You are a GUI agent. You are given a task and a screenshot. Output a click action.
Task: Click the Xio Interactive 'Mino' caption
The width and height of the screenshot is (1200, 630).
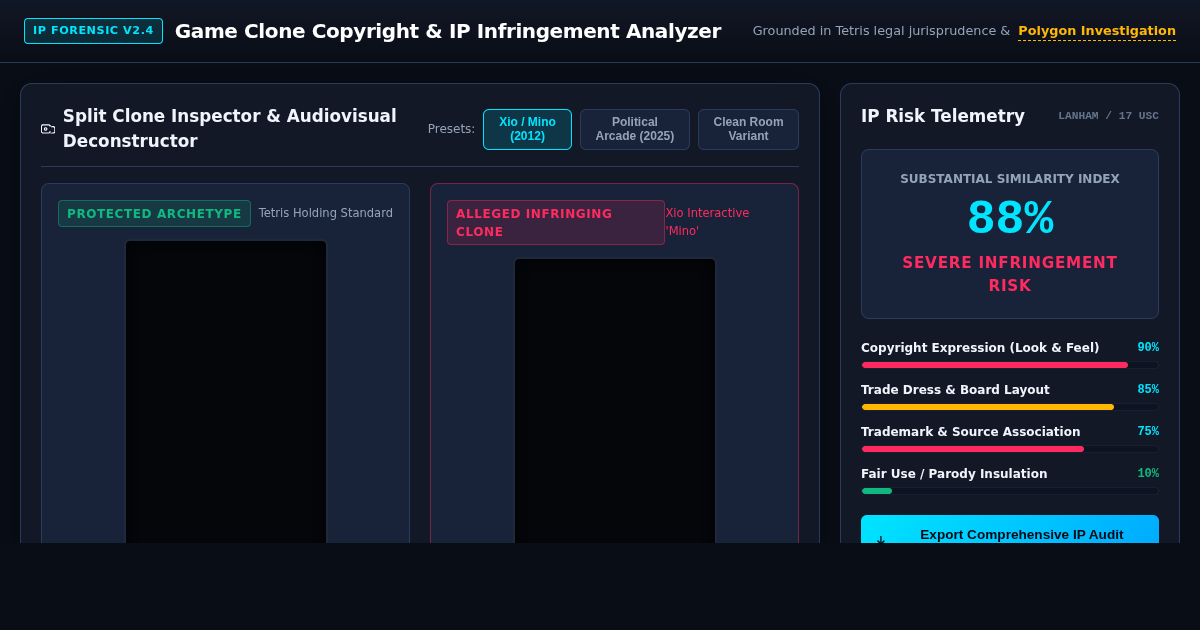[x=707, y=222]
